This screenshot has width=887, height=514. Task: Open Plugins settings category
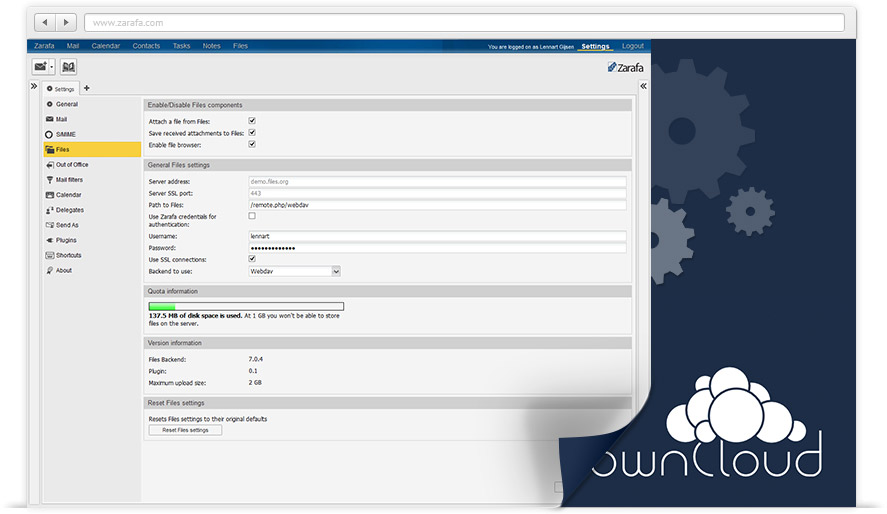point(92,240)
